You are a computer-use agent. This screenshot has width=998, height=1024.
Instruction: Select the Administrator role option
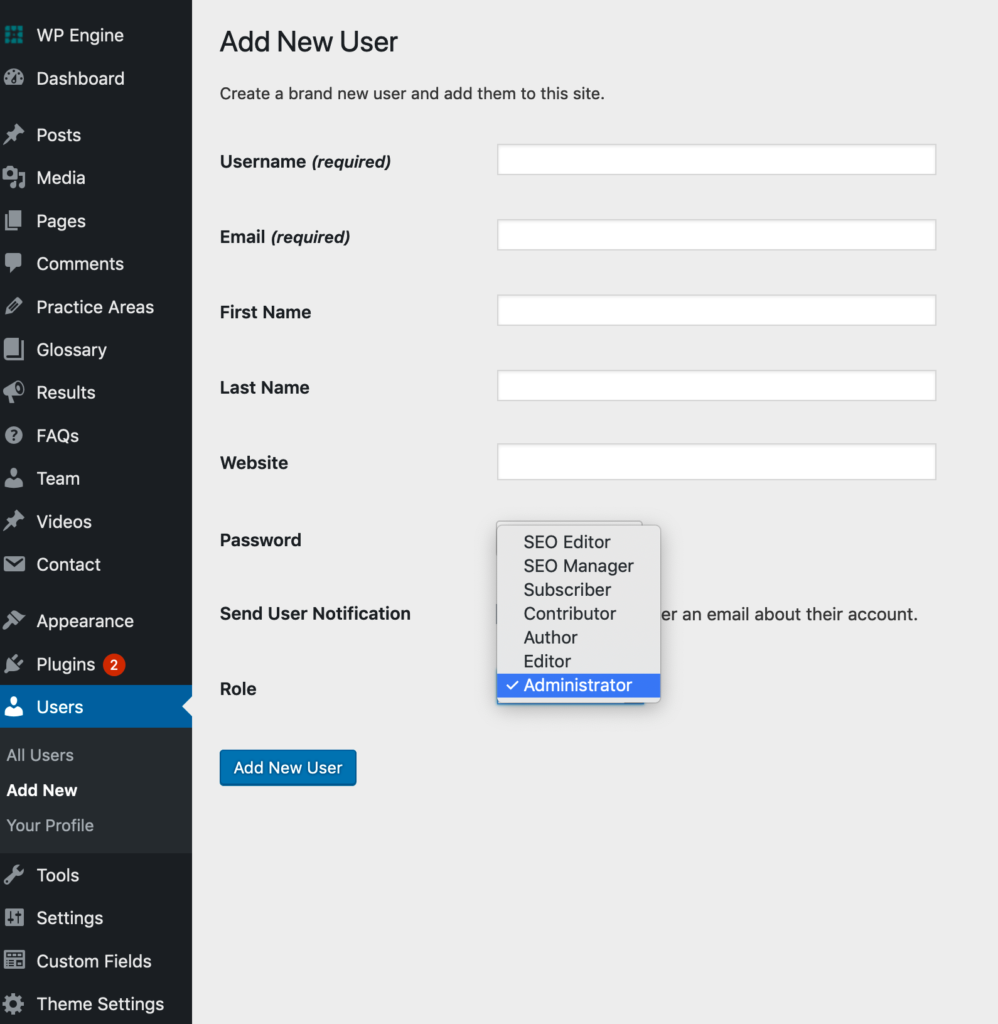[578, 685]
